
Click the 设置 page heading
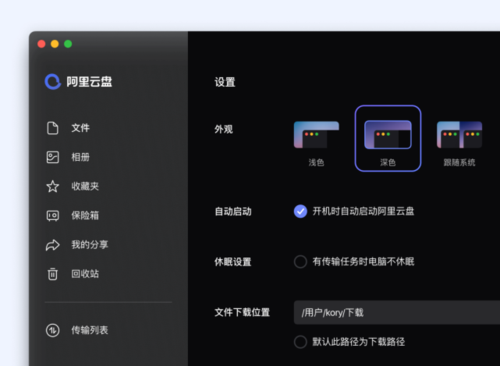[x=225, y=82]
